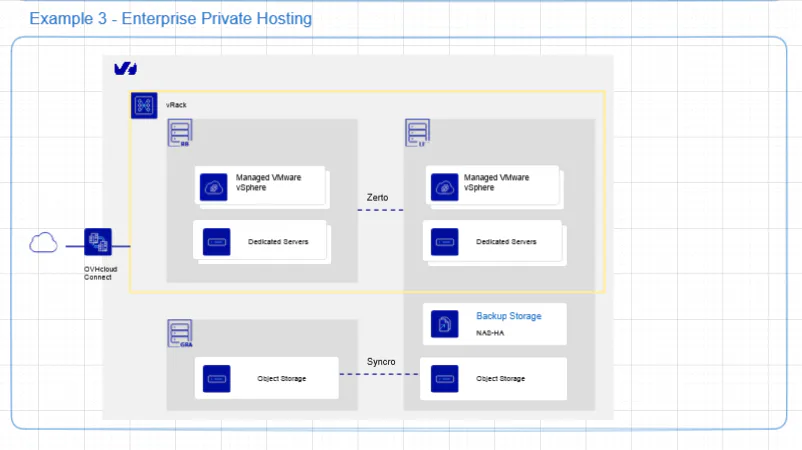The height and width of the screenshot is (450, 802).
Task: Click Dedicated Servers icon in the Backup Storage datacenter
Action: pos(444,242)
